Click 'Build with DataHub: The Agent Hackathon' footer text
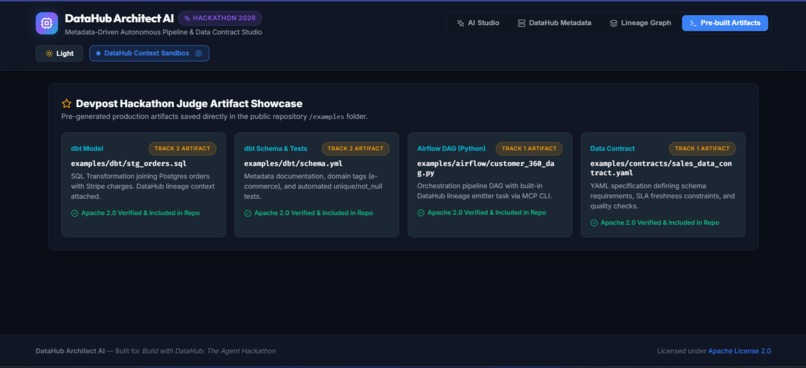 (x=209, y=351)
